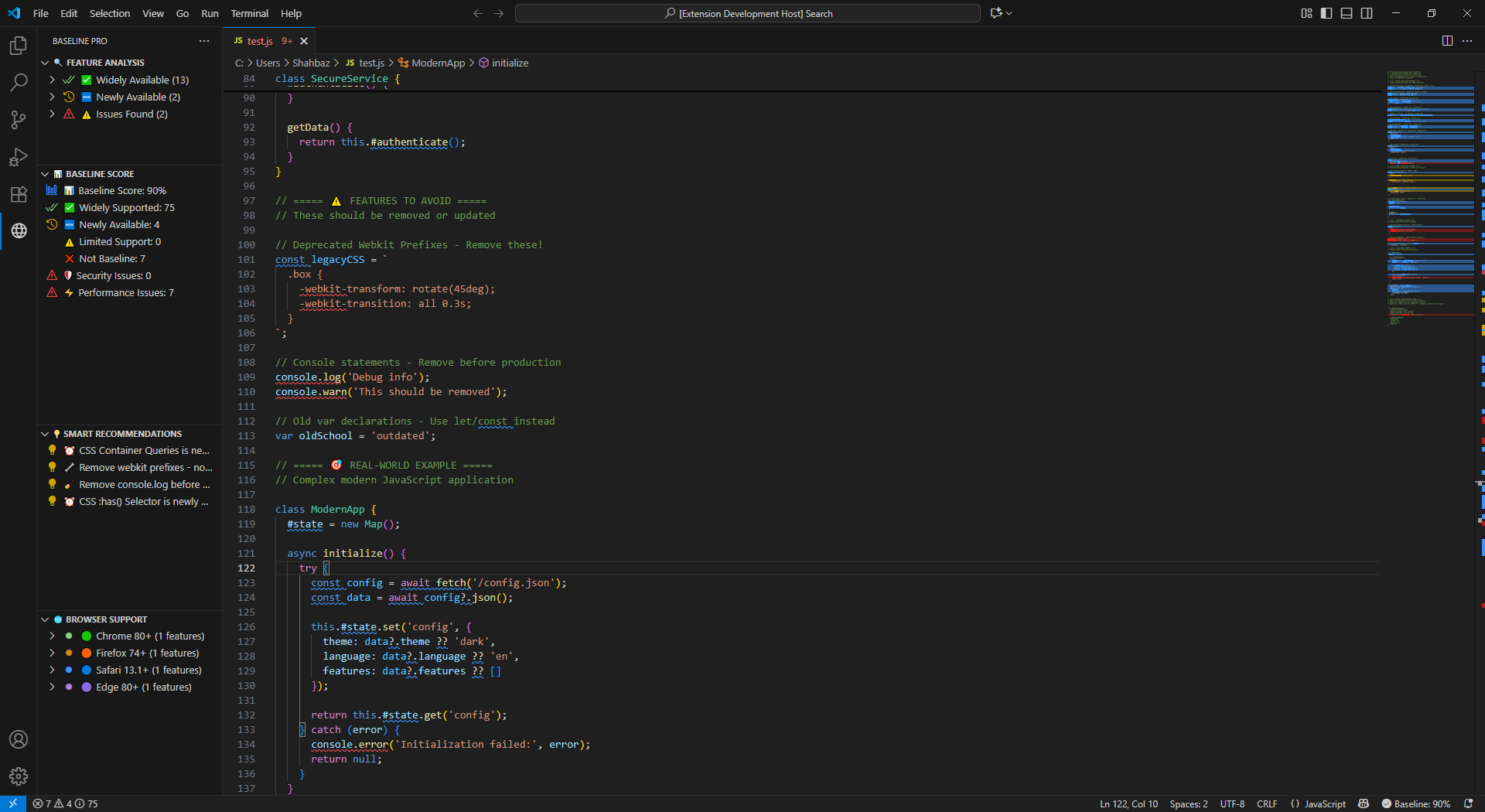This screenshot has width=1485, height=812.
Task: Select the test.js editor tab
Action: (x=260, y=41)
